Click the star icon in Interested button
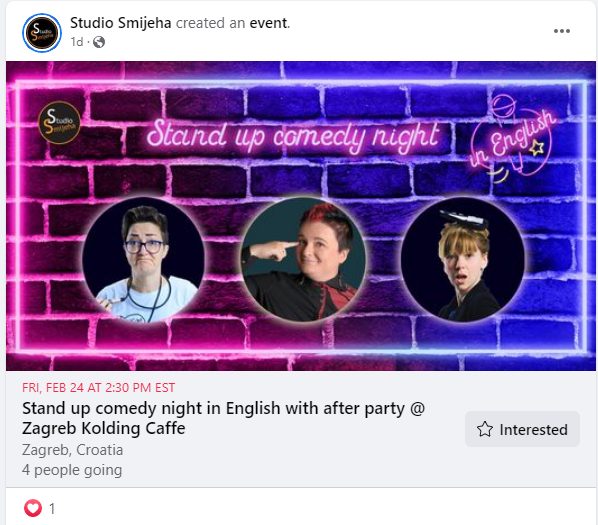This screenshot has height=525, width=598. point(485,429)
